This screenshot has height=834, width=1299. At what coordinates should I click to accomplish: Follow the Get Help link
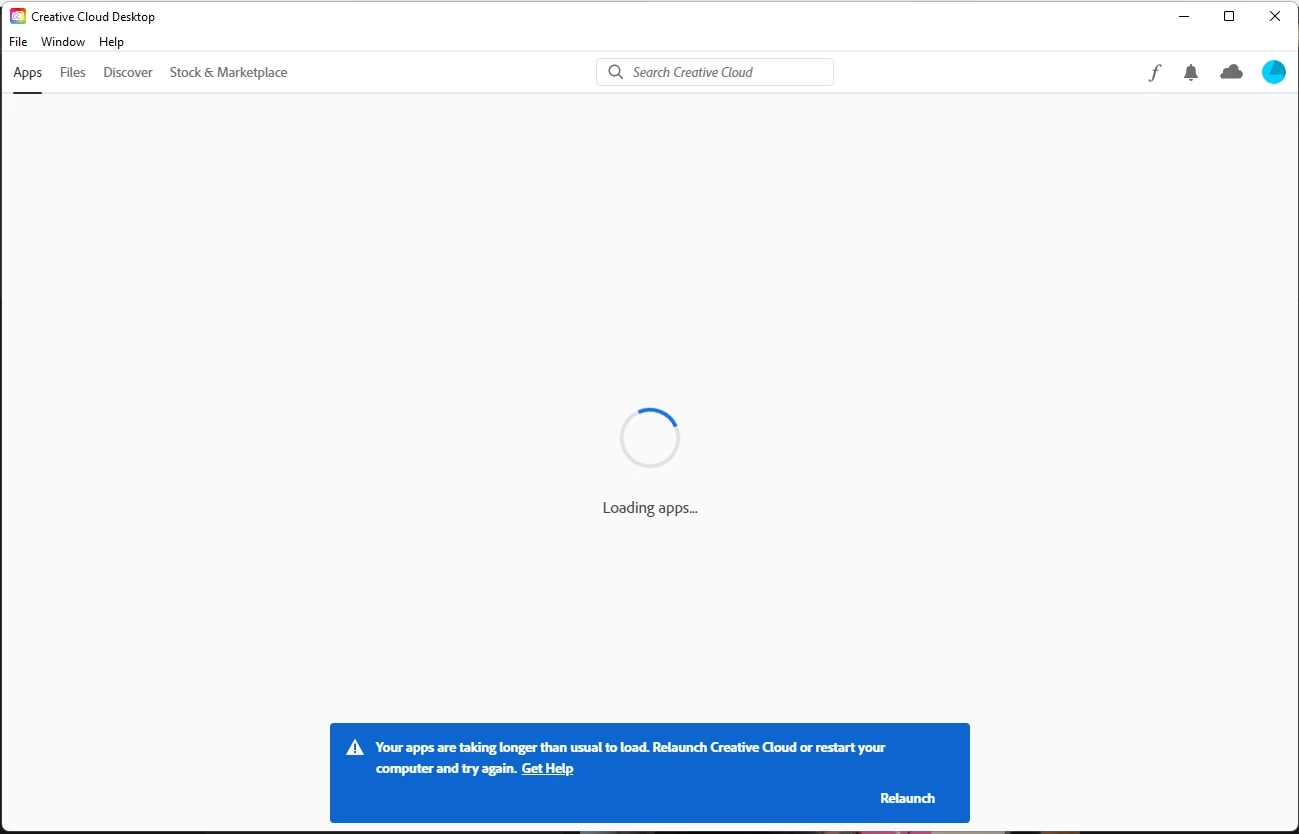click(547, 768)
